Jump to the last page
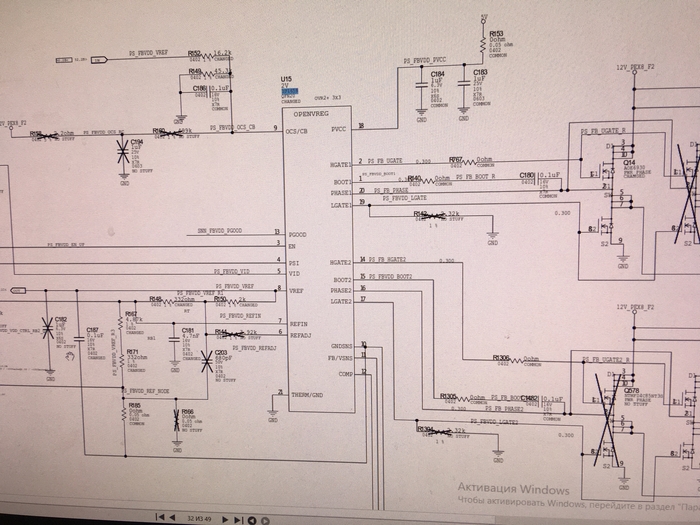This screenshot has height=525, width=700. coord(238,520)
